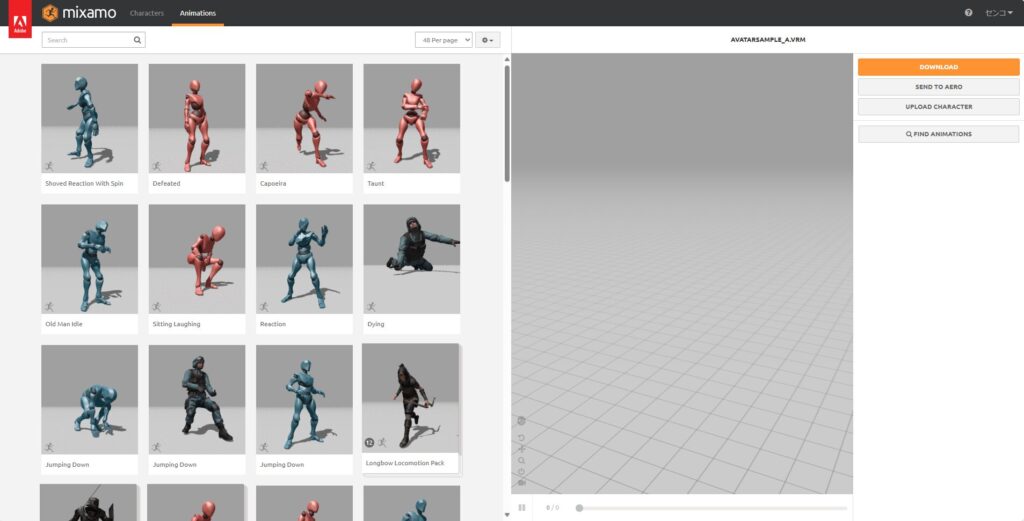
Task: Select the Animations tab
Action: tap(197, 13)
